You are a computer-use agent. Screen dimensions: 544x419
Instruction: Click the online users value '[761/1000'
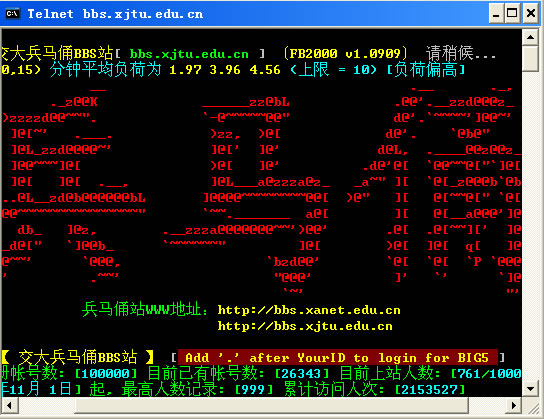coord(486,374)
